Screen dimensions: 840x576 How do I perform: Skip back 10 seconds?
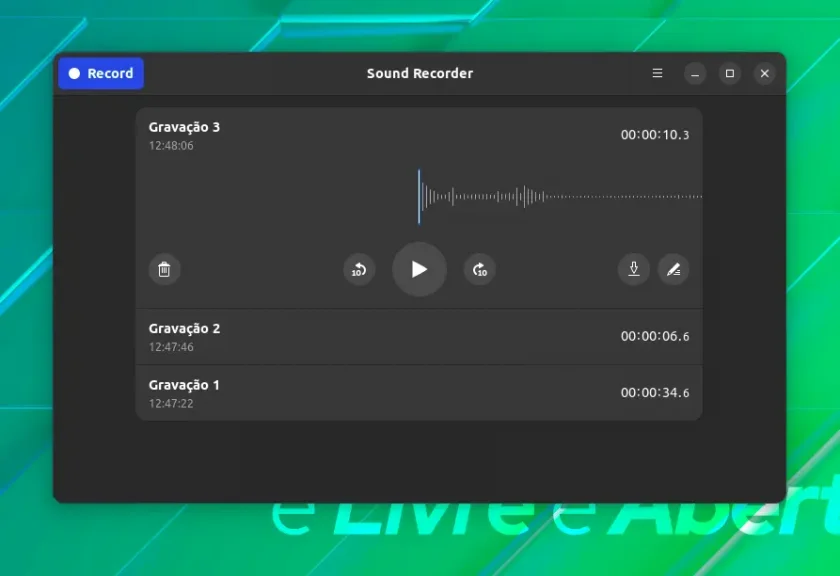tap(359, 270)
